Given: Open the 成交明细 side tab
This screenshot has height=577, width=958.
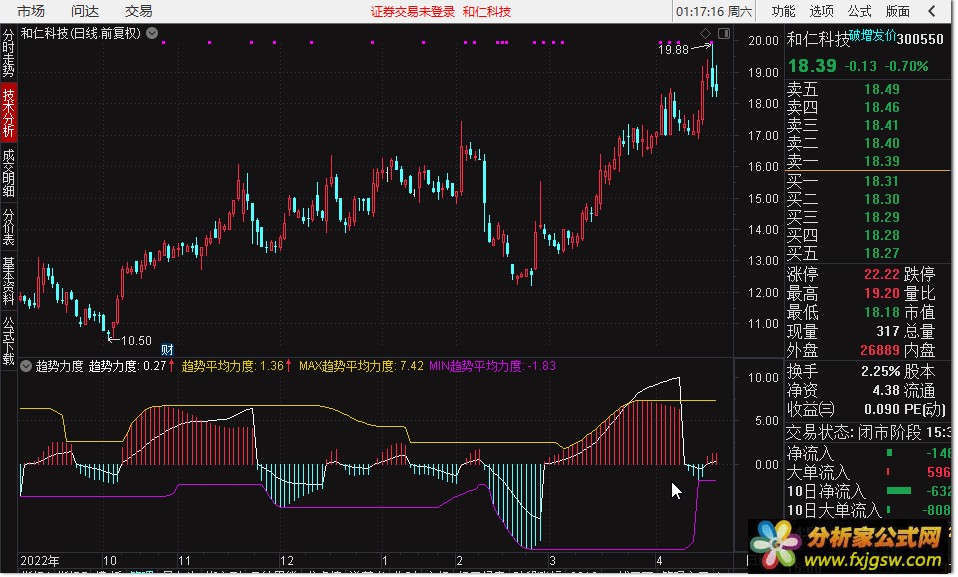Looking at the screenshot, I should point(9,173).
